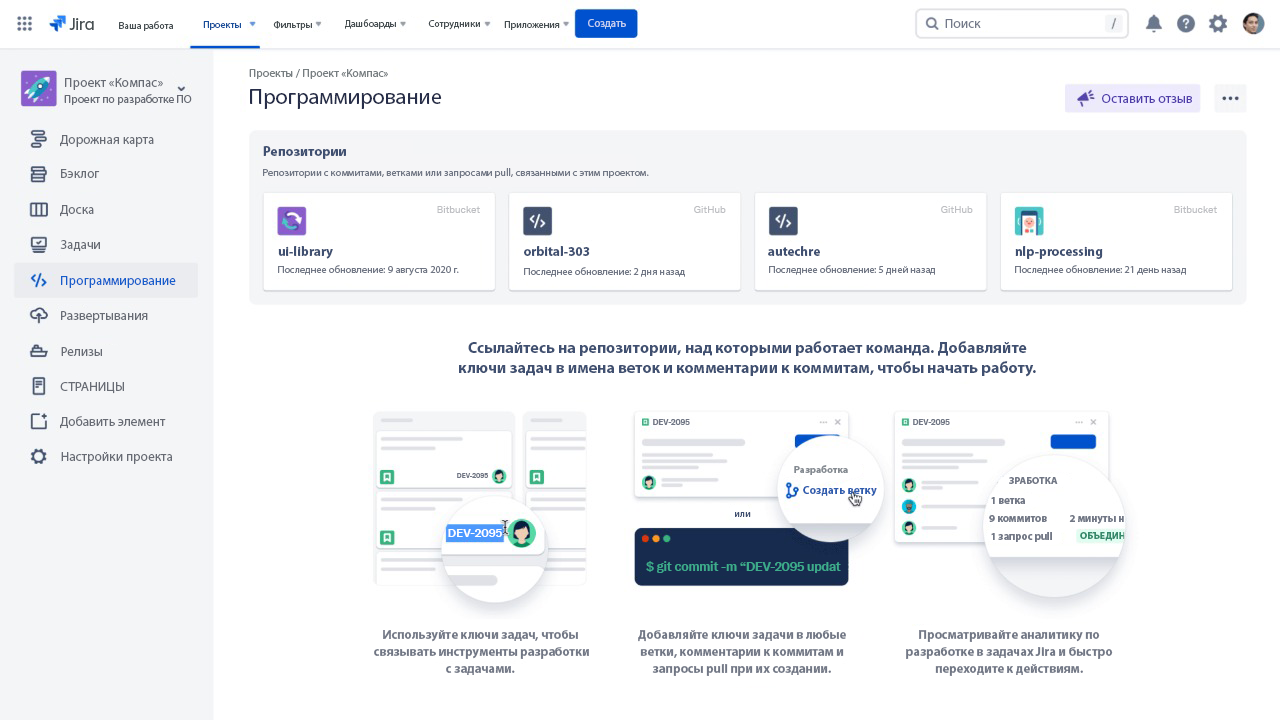Screen dimensions: 1280x720
Task: Open the settings gear in top bar
Action: point(1217,24)
